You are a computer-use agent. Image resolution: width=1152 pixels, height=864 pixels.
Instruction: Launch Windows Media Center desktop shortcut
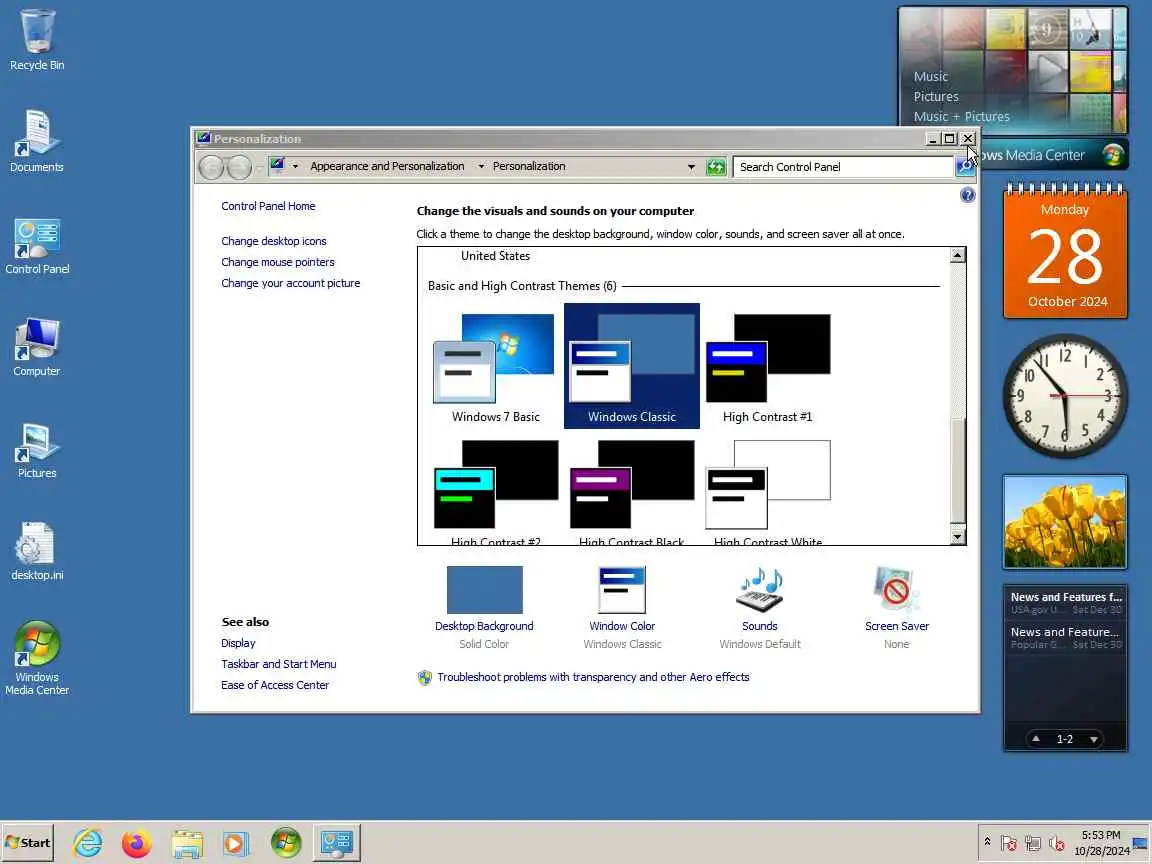37,658
